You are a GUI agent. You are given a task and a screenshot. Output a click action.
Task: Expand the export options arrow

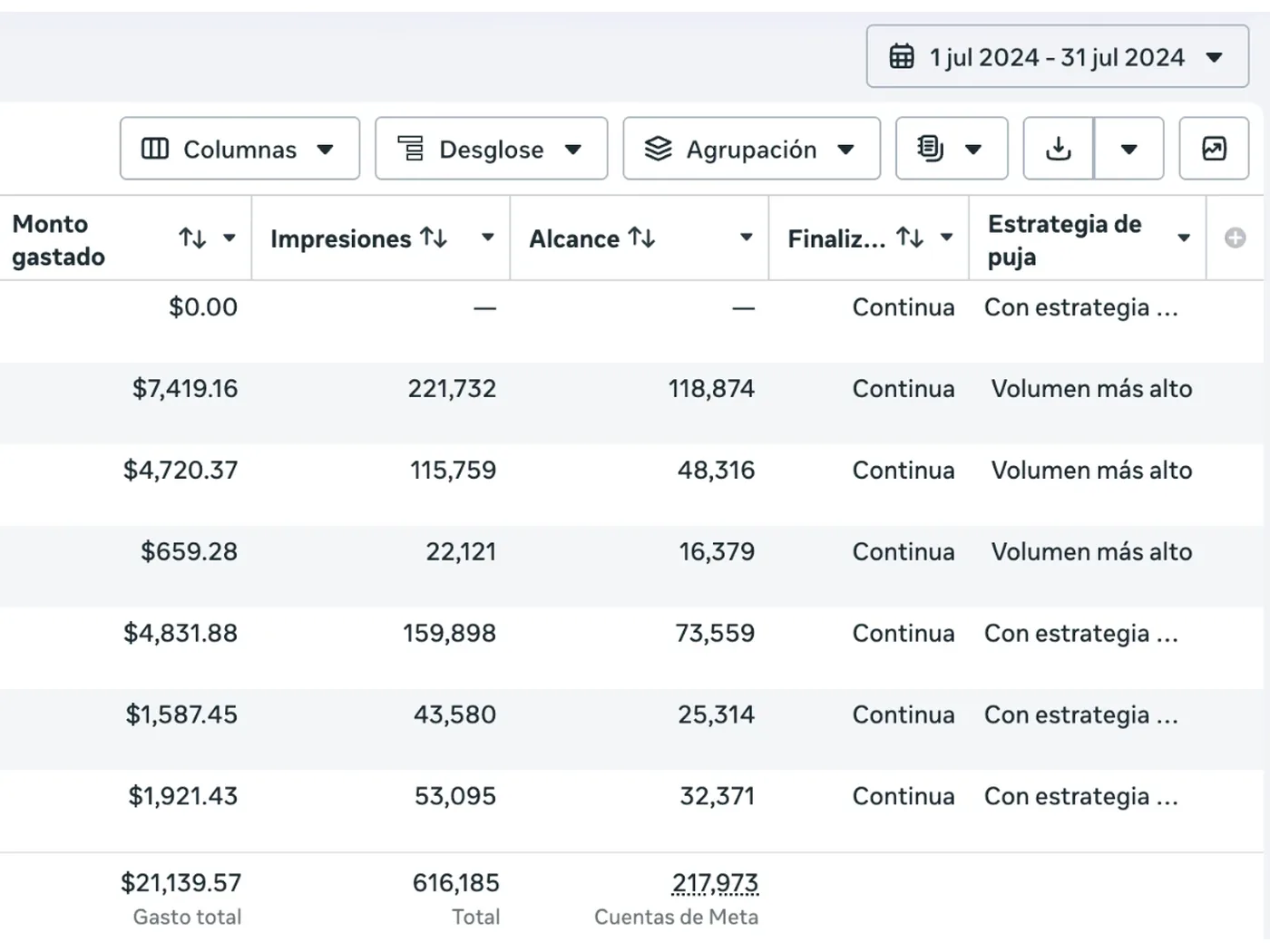coord(1129,149)
